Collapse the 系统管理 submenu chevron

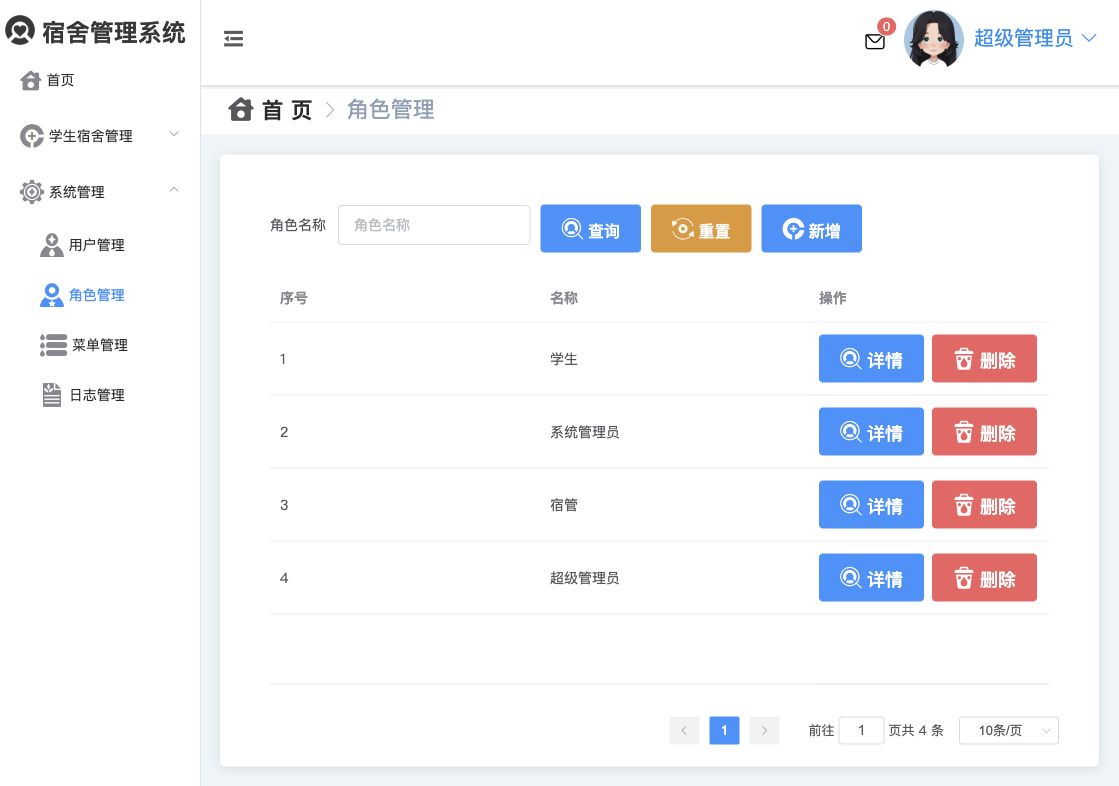(173, 190)
